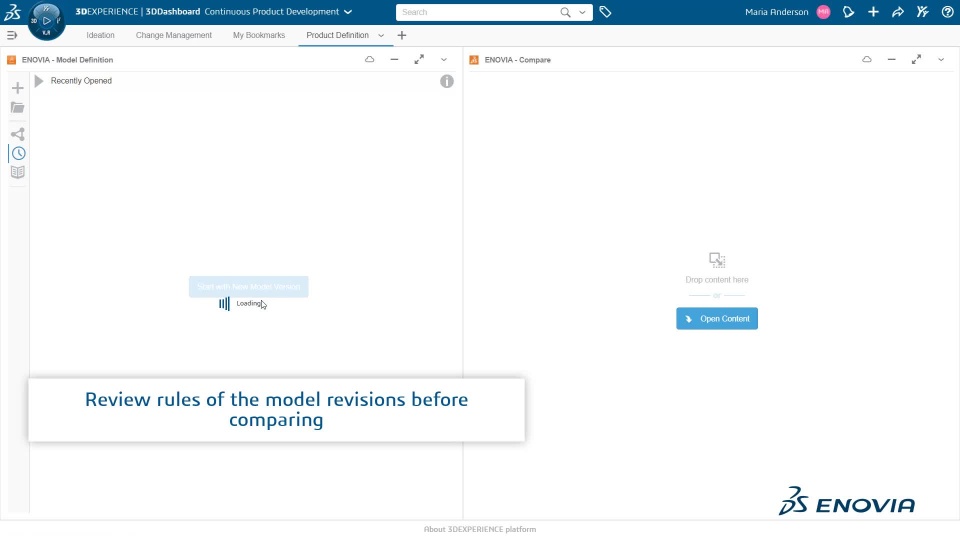
Task: Click the orange Model Definition widget icon
Action: coord(11,60)
